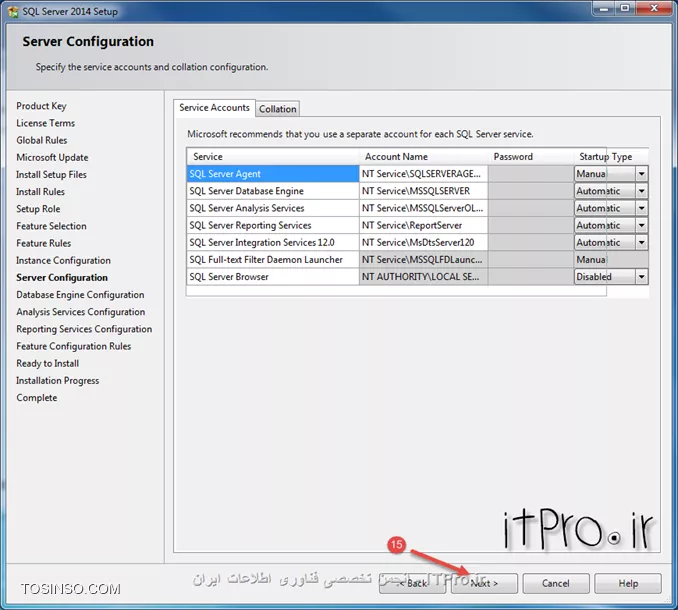The image size is (678, 610).
Task: Click Instance Configuration step
Action: click(64, 260)
